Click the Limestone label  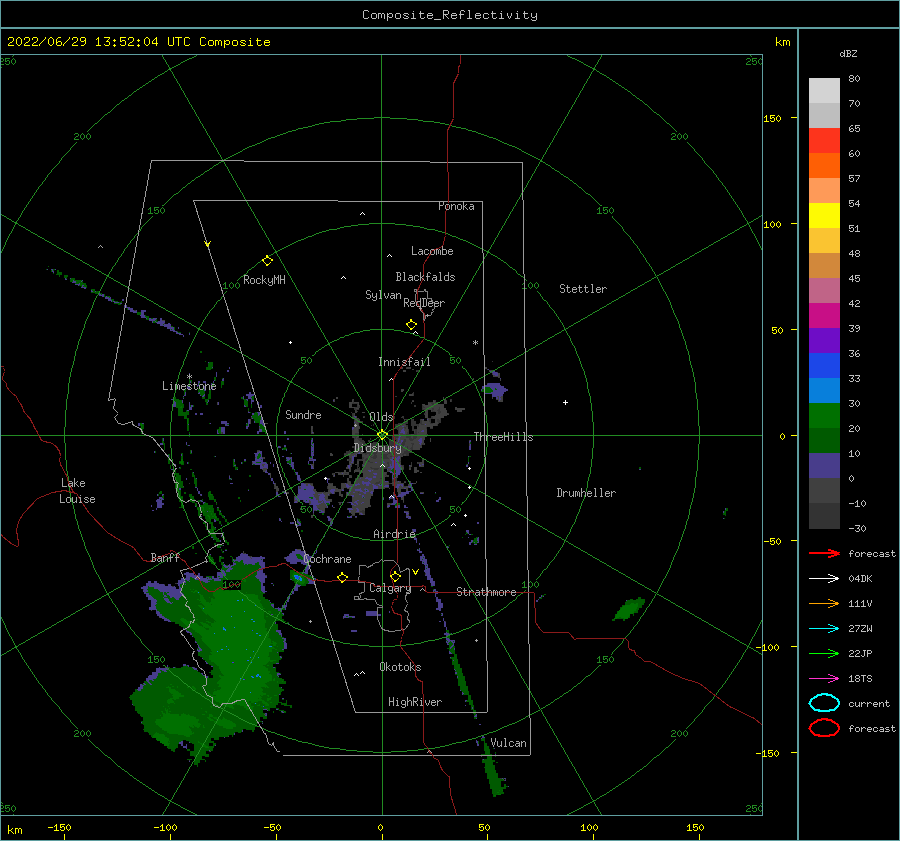[x=189, y=386]
